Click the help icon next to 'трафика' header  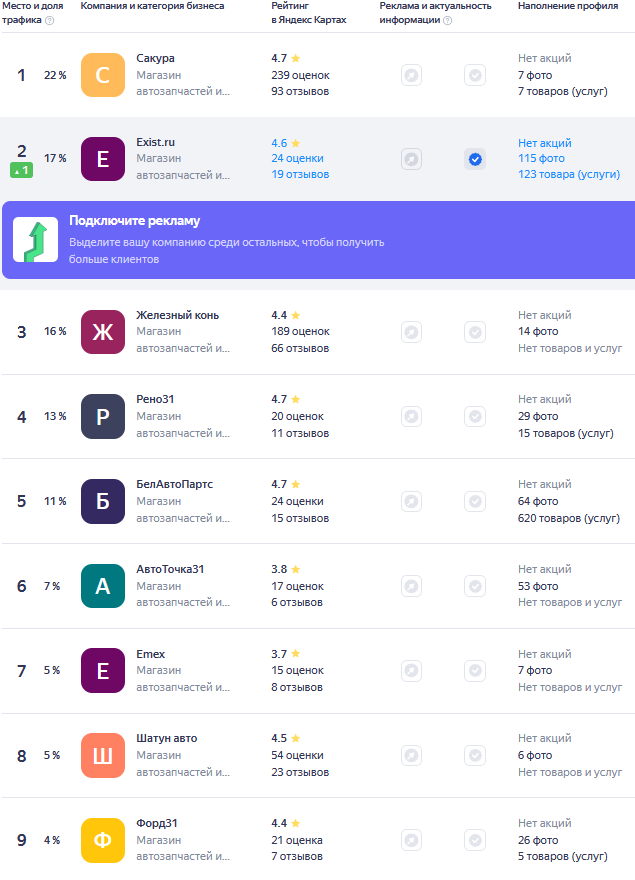tap(50, 20)
